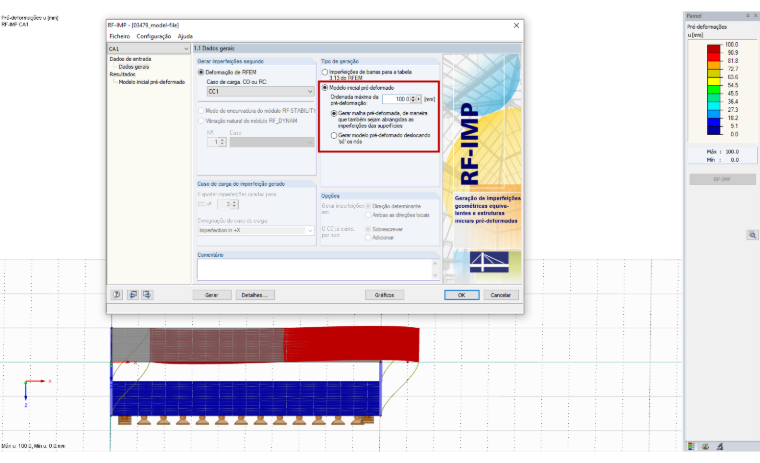The width and height of the screenshot is (760, 463).
Task: Close the Painel side panel
Action: (755, 16)
